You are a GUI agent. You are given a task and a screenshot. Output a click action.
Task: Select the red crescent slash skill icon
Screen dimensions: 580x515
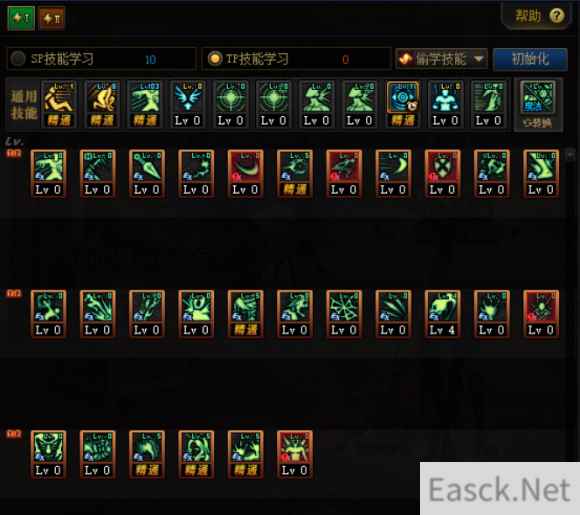246,174
